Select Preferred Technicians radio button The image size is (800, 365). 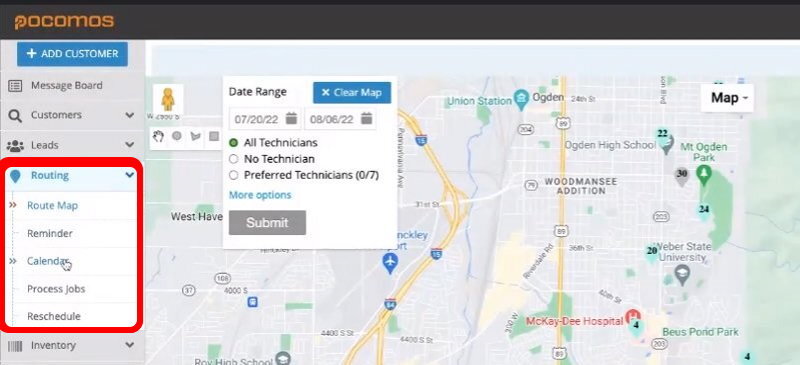click(234, 175)
